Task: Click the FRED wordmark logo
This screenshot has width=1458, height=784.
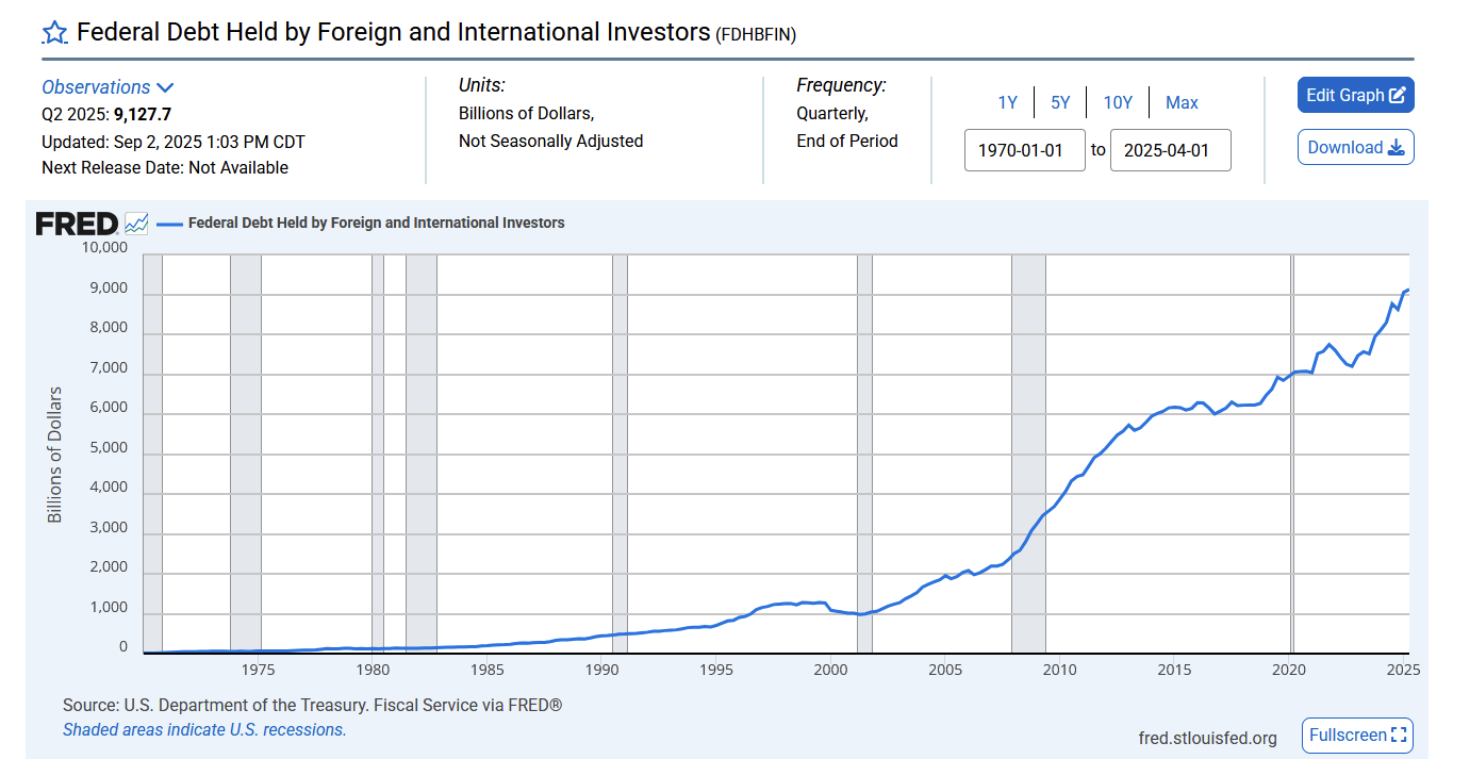Action: [x=74, y=222]
